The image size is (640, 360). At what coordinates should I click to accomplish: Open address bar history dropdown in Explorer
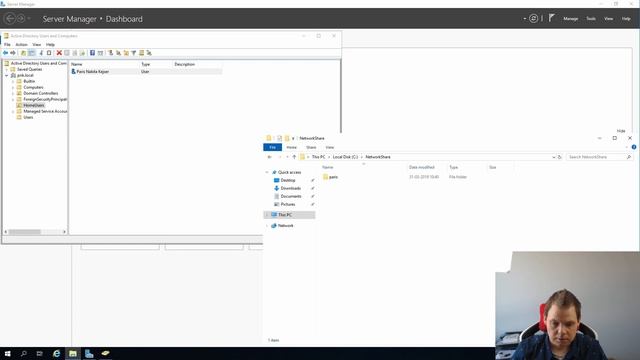point(553,157)
